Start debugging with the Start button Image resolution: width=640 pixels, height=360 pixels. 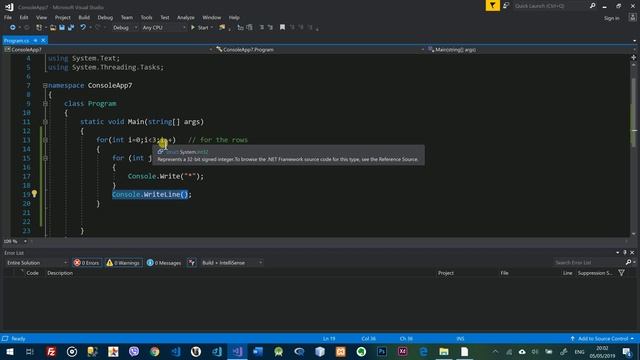[x=200, y=27]
